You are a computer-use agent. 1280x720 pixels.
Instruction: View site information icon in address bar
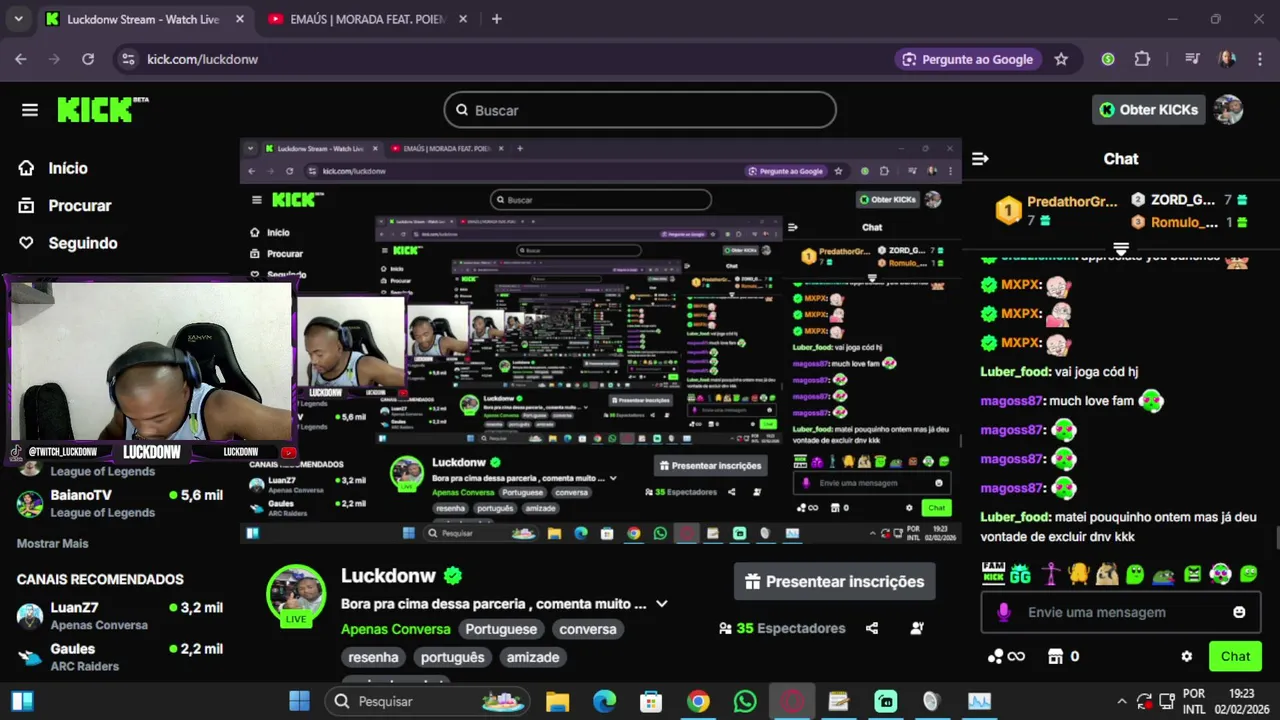pos(128,59)
